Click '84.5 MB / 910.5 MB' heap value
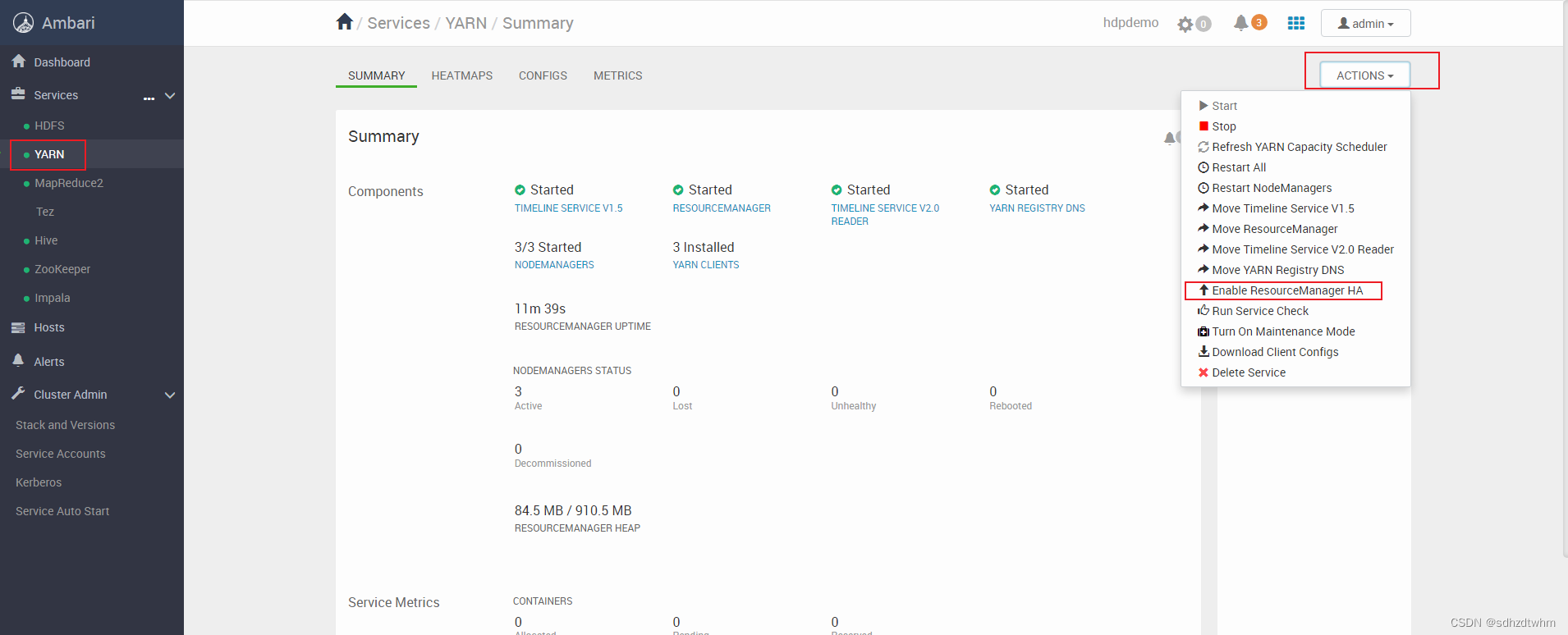1568x635 pixels. (x=573, y=510)
